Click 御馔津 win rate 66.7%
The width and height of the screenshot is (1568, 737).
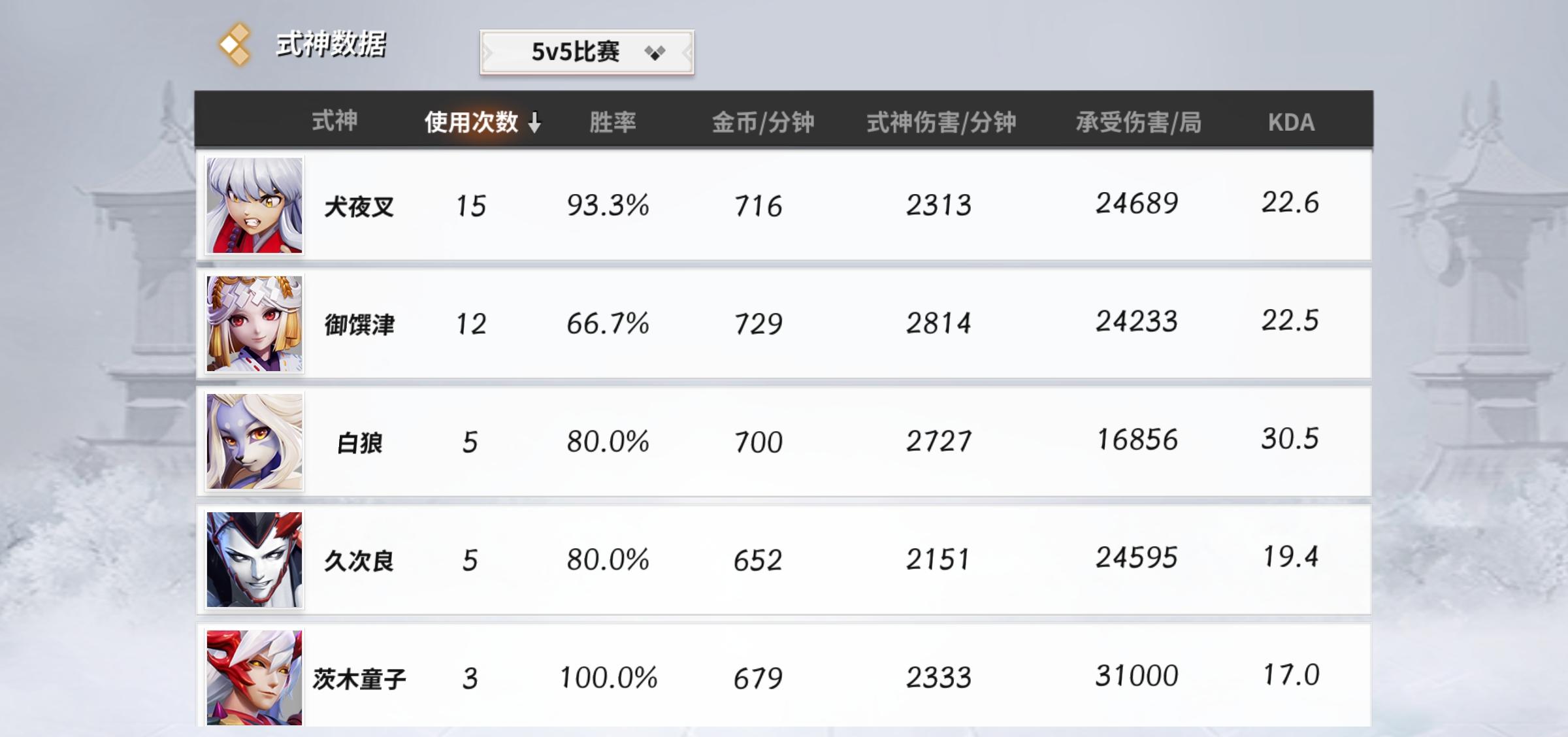pyautogui.click(x=608, y=323)
